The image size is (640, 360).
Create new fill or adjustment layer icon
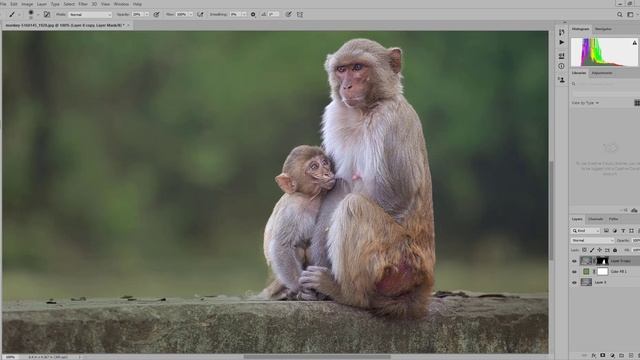(x=612, y=356)
